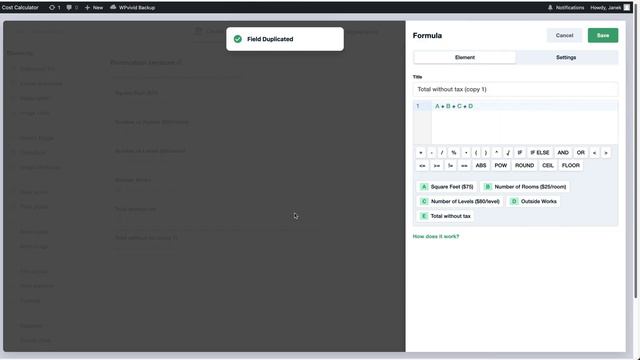Click the green check icon in notification
Screen dimensions: 640x360
click(238, 39)
